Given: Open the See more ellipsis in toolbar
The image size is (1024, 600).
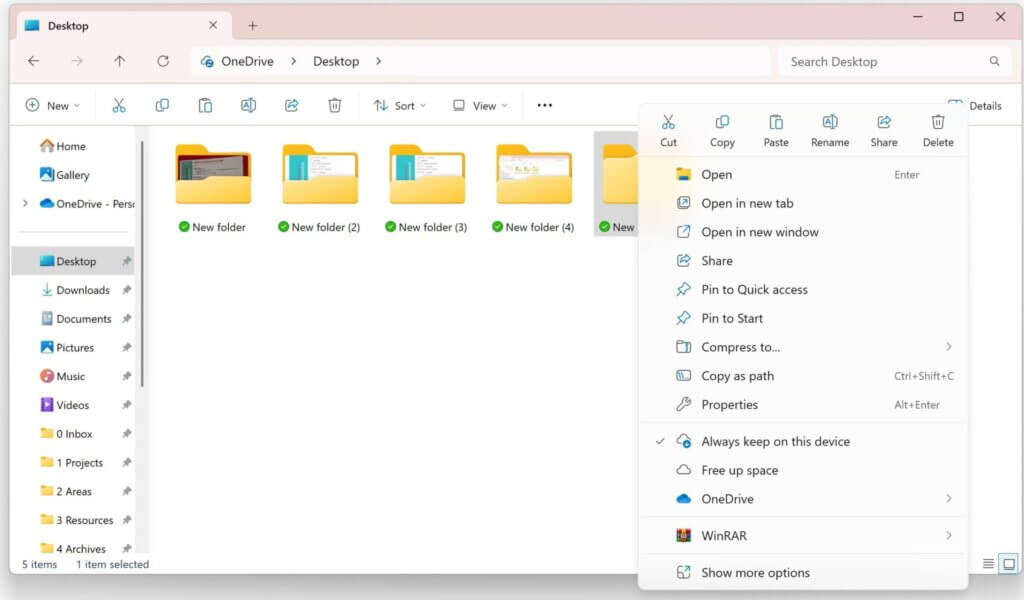Looking at the screenshot, I should click(544, 105).
